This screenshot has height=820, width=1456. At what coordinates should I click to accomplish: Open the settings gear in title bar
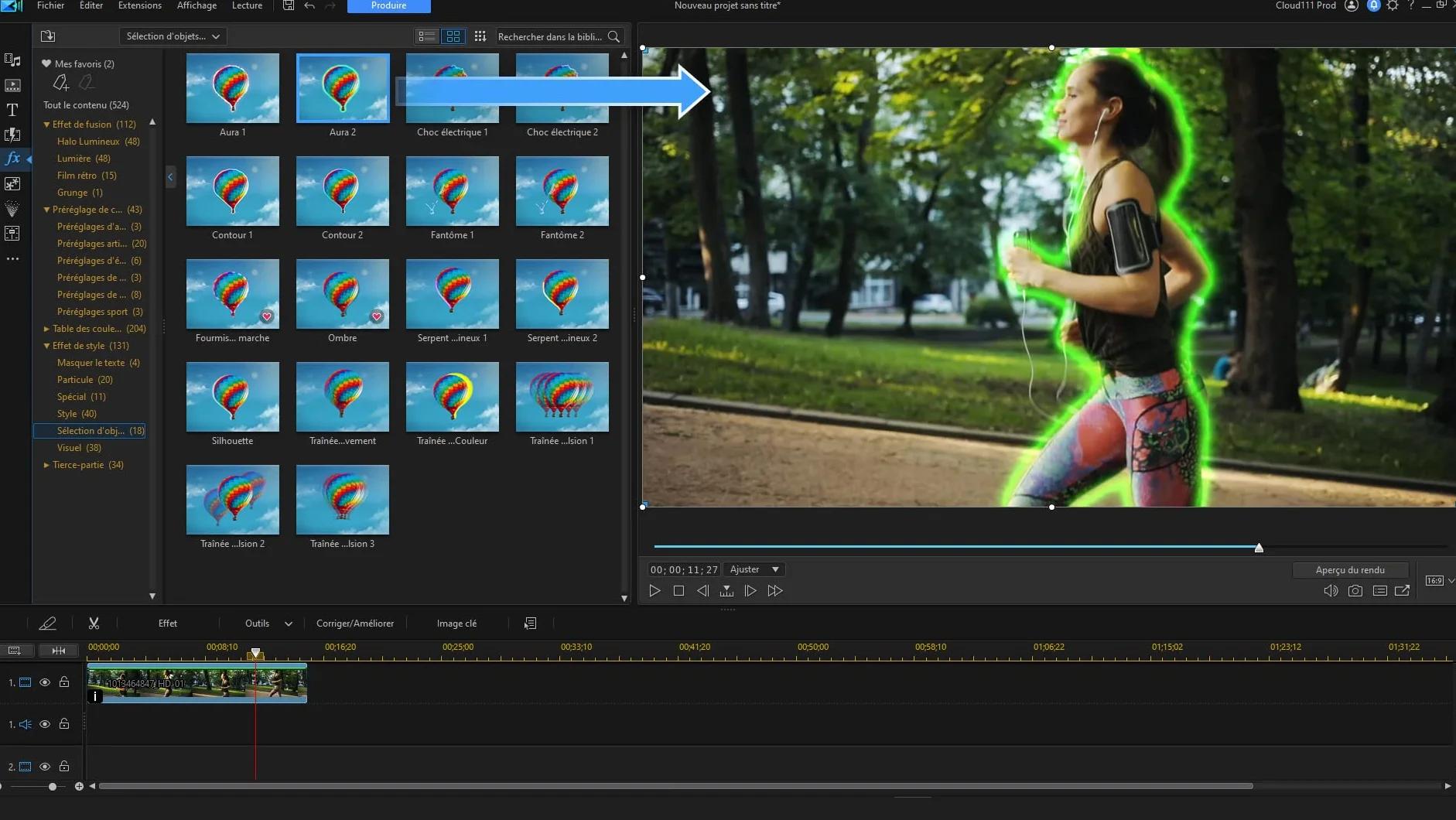(x=1392, y=5)
